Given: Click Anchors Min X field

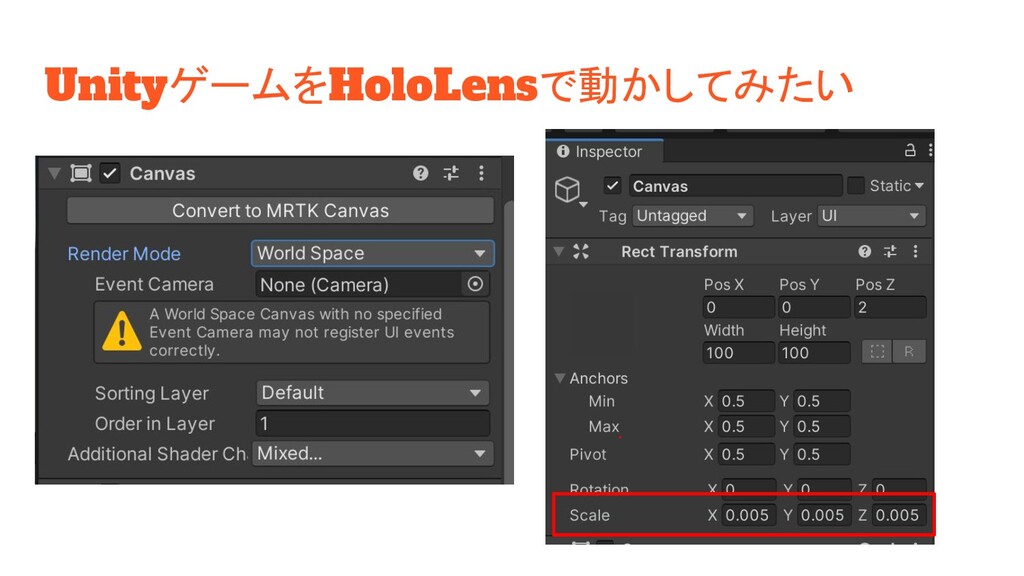Looking at the screenshot, I should (x=746, y=401).
